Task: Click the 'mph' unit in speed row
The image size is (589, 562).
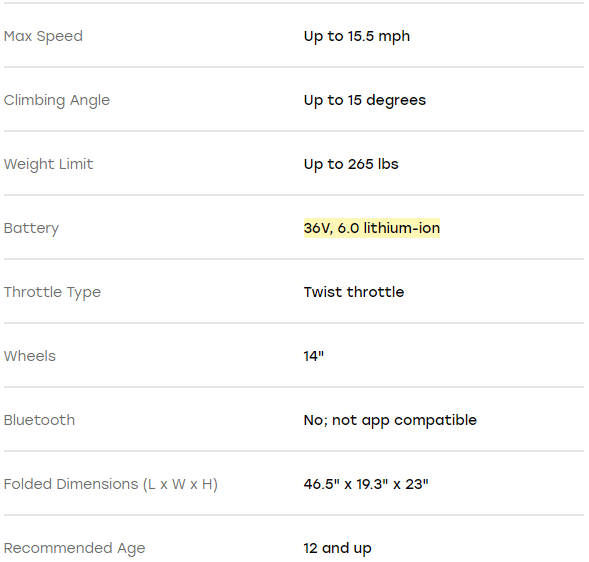Action: (x=394, y=37)
